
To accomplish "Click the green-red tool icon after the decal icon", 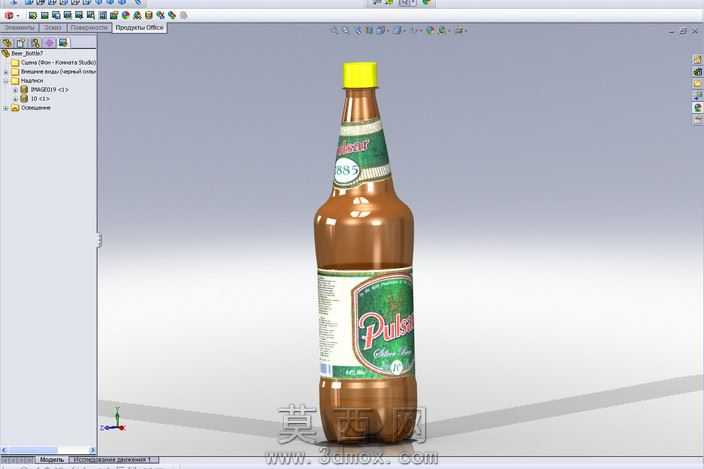I will (160, 15).
